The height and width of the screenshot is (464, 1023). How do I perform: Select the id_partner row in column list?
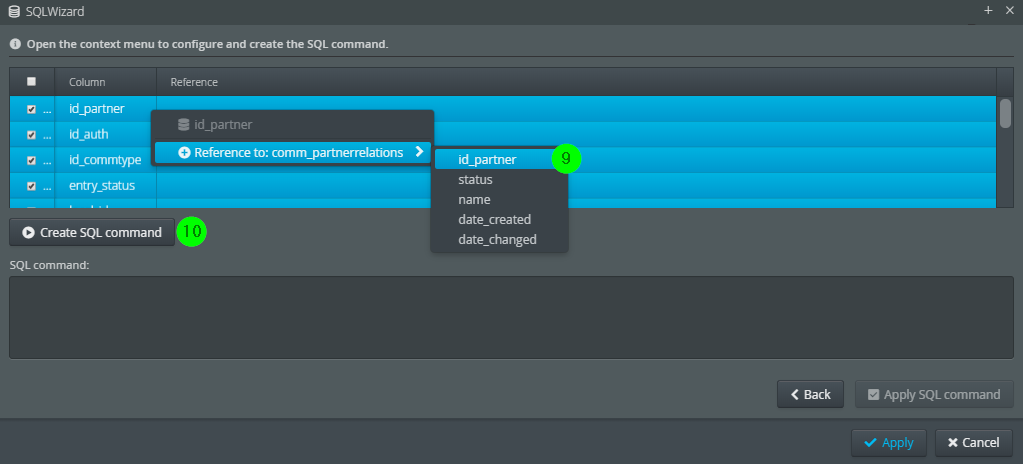[x=502, y=108]
